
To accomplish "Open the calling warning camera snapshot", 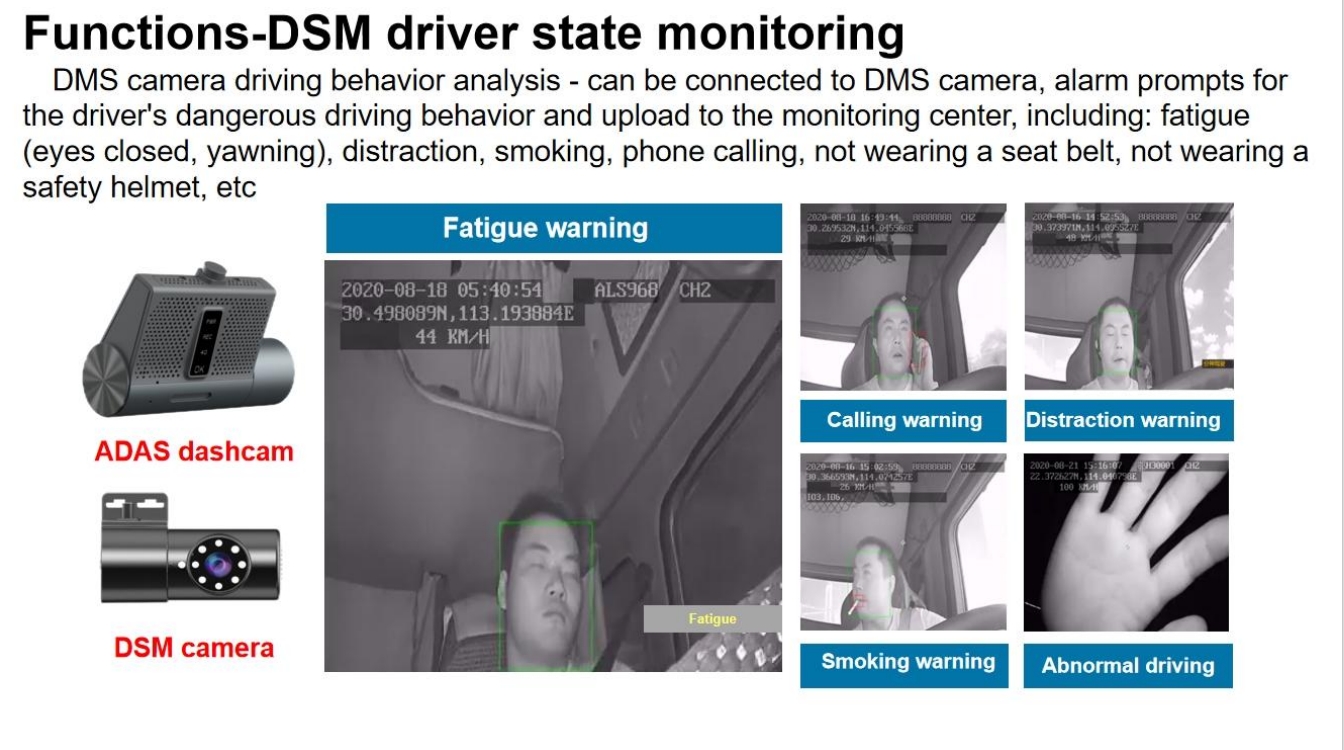I will [903, 297].
